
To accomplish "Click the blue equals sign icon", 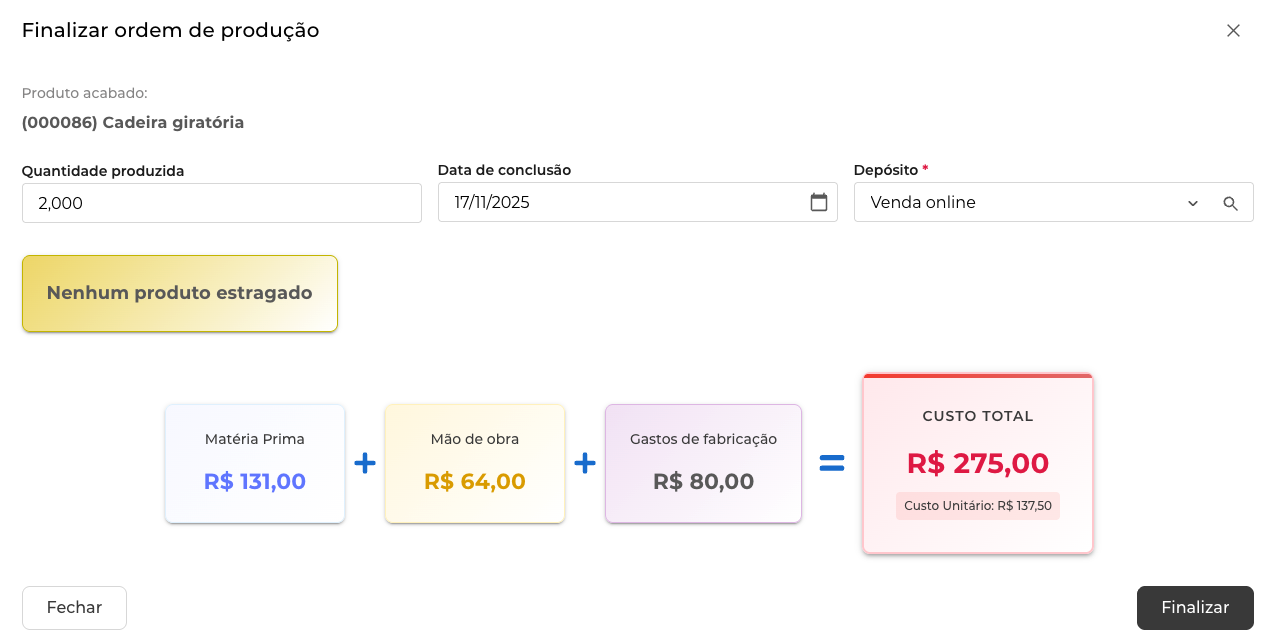I will point(832,463).
